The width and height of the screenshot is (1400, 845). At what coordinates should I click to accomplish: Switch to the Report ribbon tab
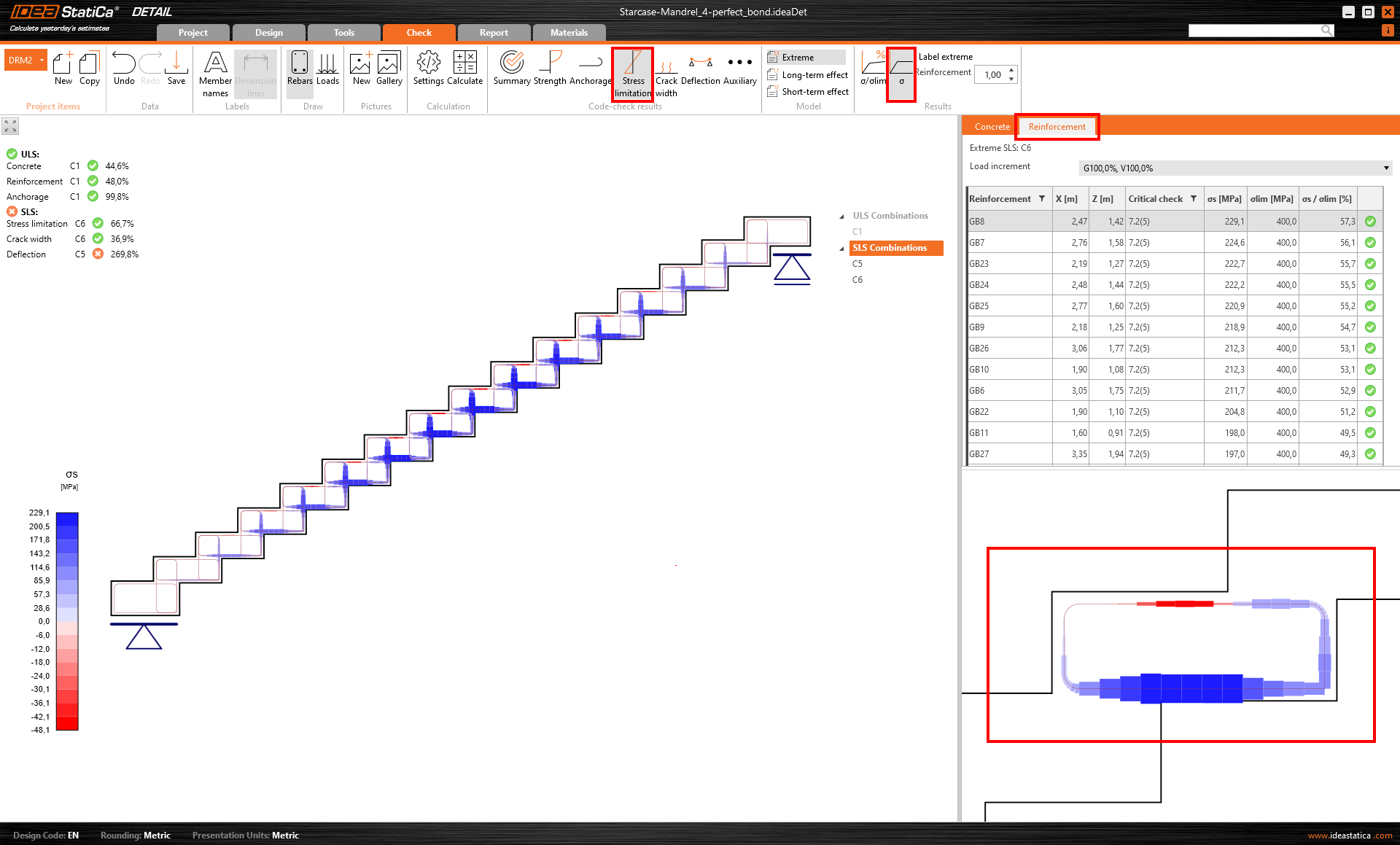pos(494,33)
